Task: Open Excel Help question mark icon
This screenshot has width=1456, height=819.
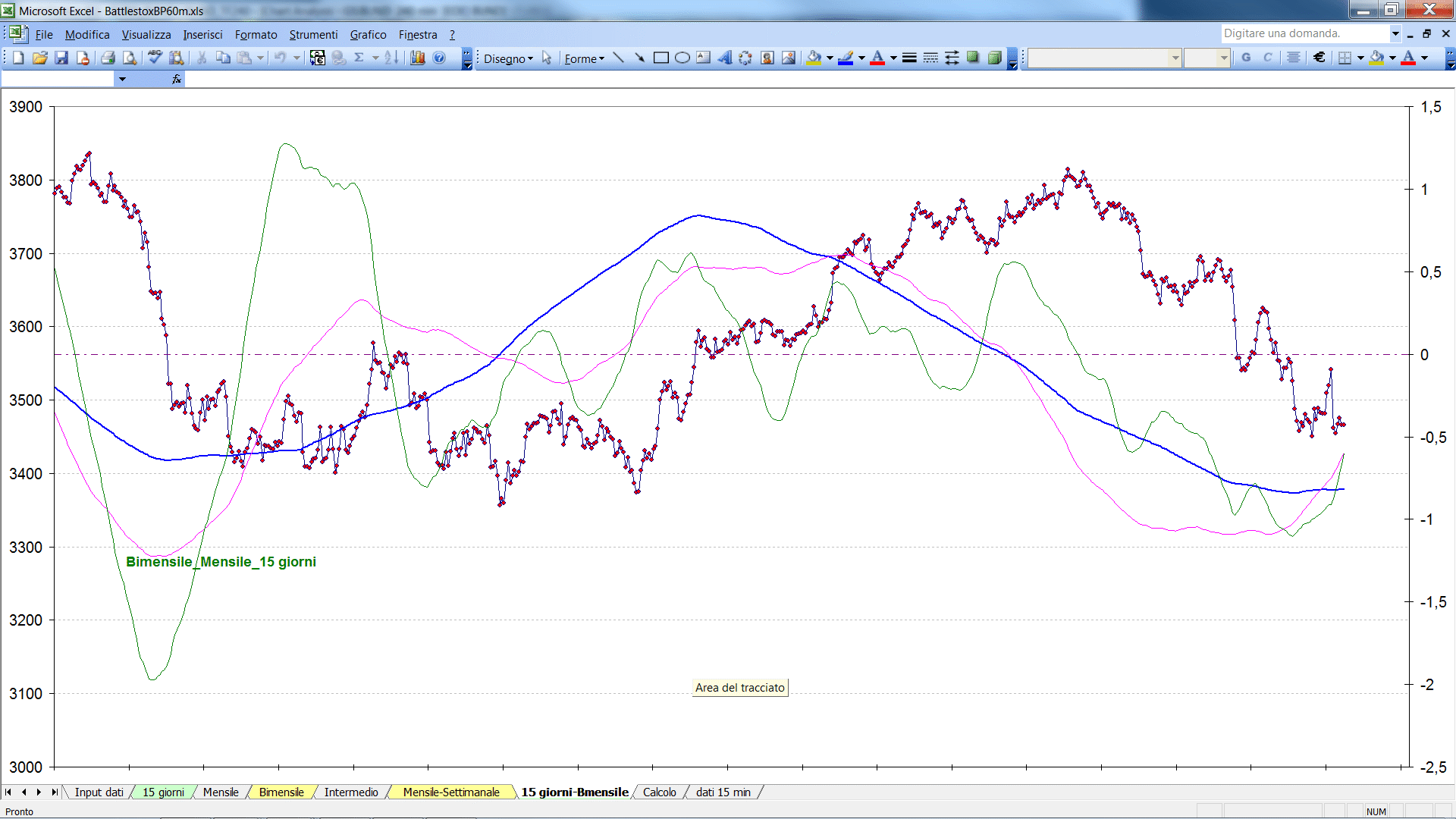Action: (439, 58)
